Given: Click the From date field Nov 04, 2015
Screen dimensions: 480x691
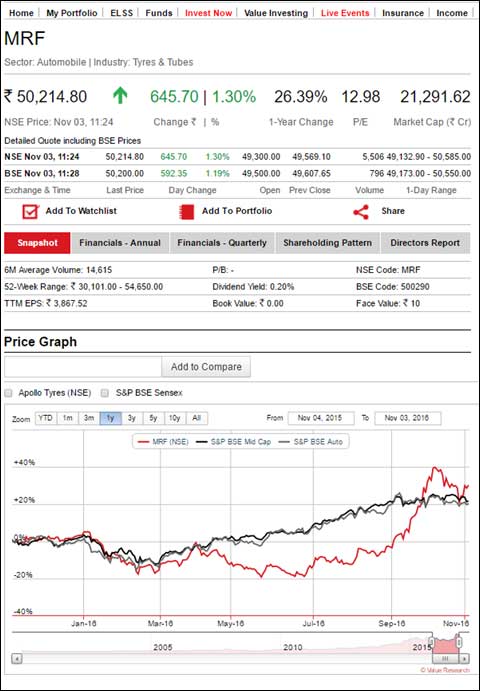Looking at the screenshot, I should [321, 418].
